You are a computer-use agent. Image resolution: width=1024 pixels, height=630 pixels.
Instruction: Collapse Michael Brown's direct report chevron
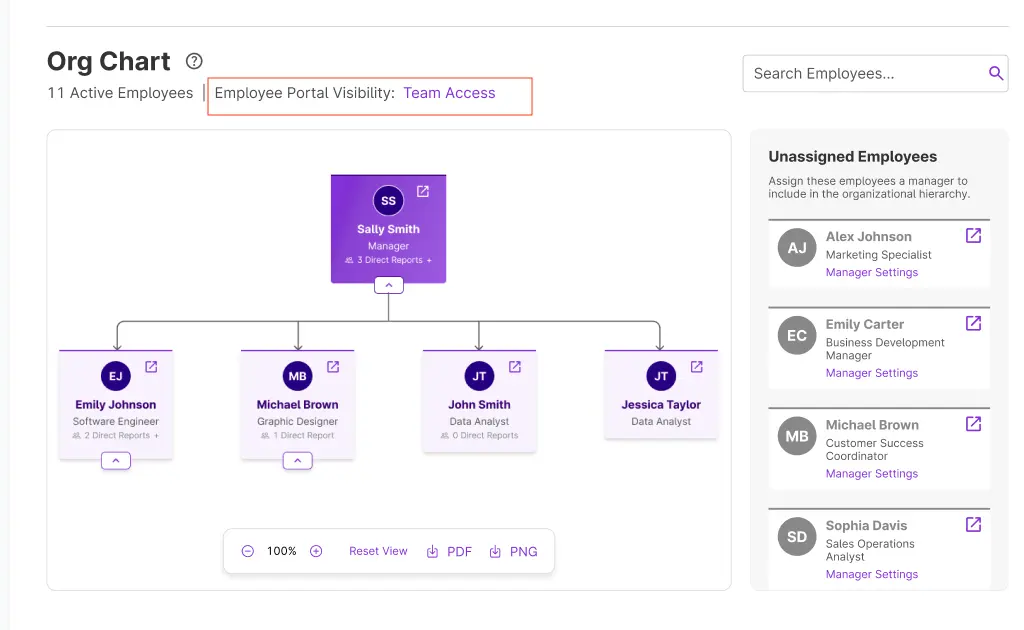click(297, 460)
